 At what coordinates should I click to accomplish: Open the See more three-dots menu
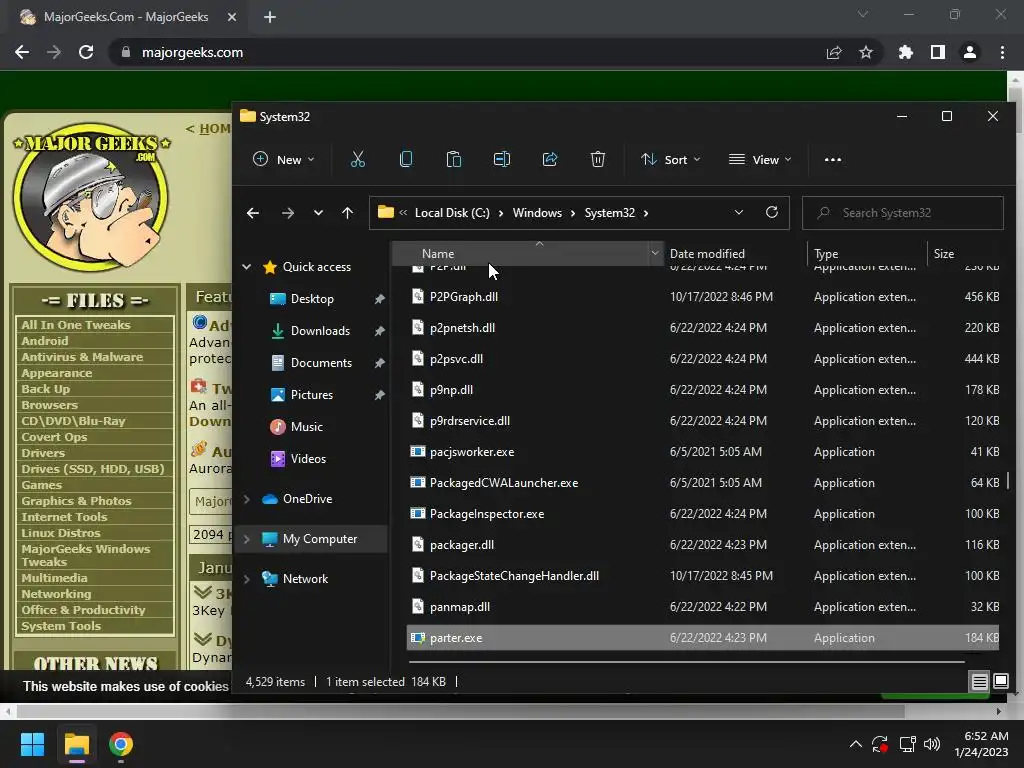click(x=833, y=159)
